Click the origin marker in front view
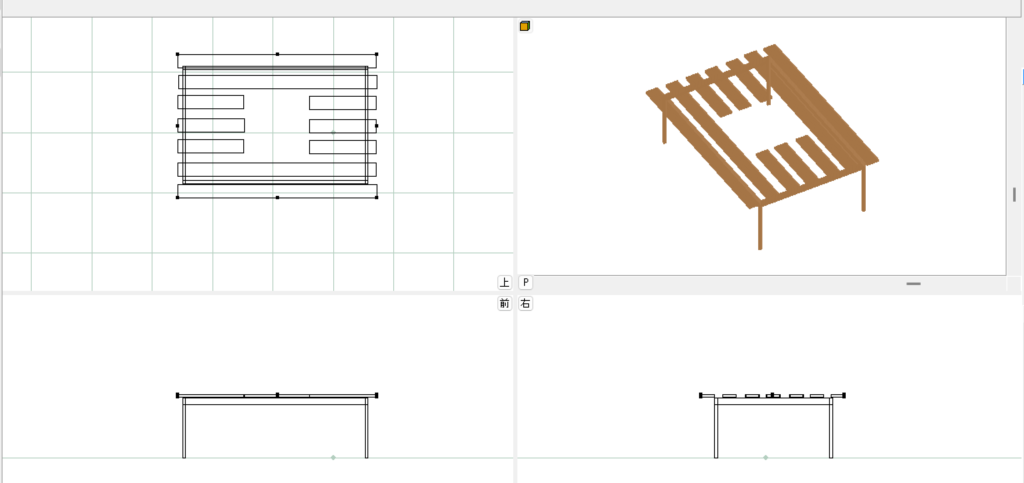 tap(333, 457)
